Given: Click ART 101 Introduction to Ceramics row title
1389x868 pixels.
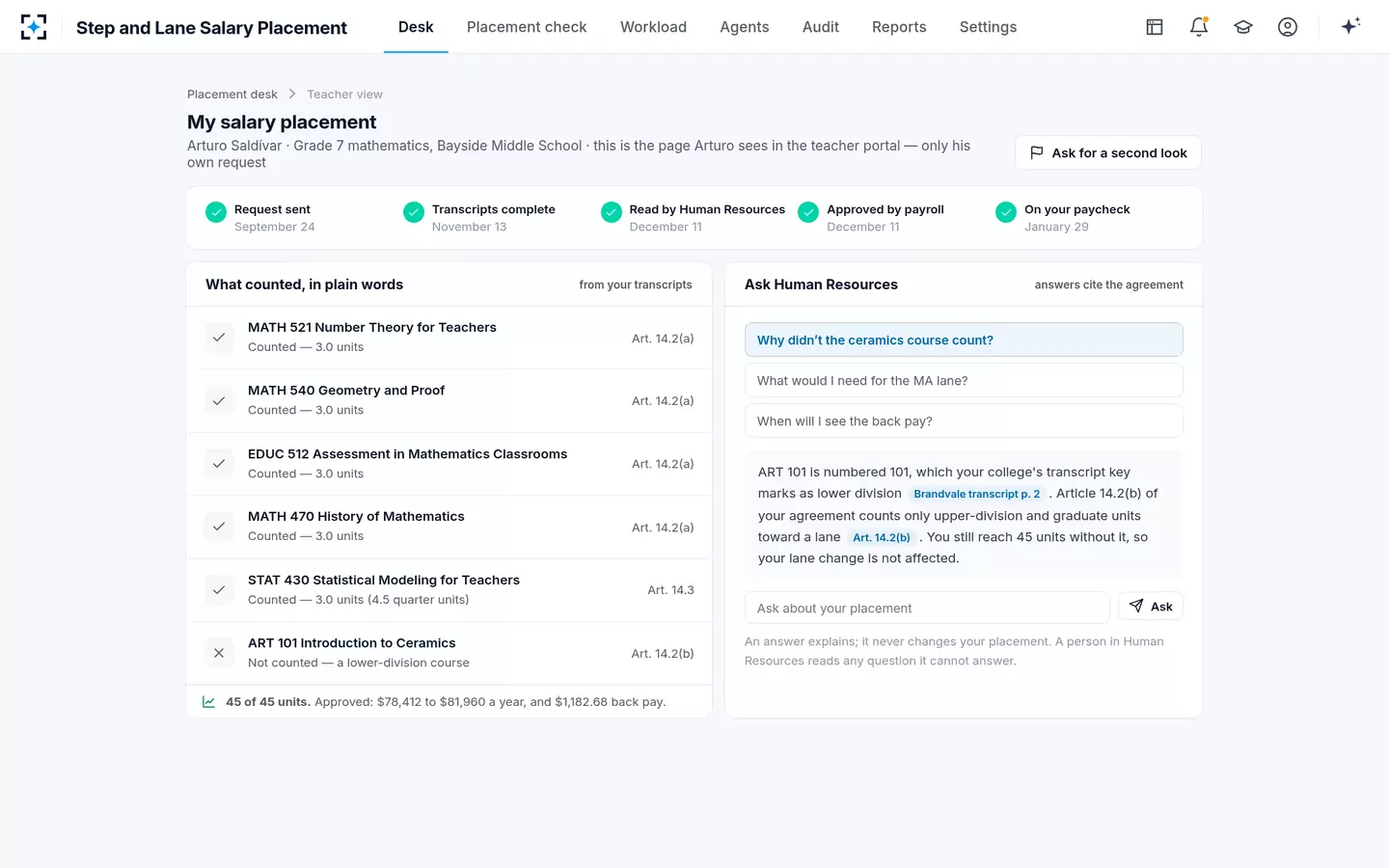Looking at the screenshot, I should coord(352,643).
